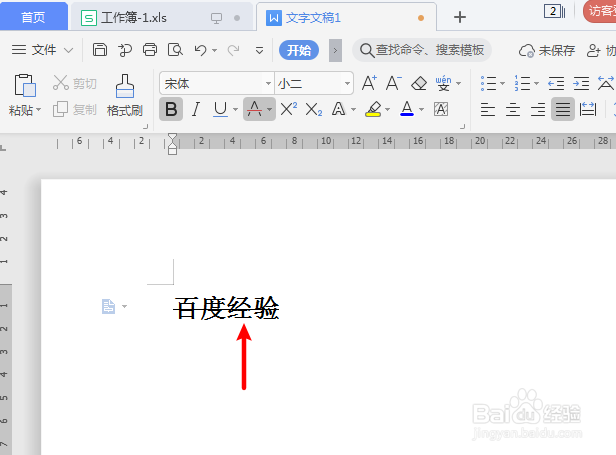The height and width of the screenshot is (455, 616).
Task: Toggle Italic formatting button
Action: (x=196, y=109)
